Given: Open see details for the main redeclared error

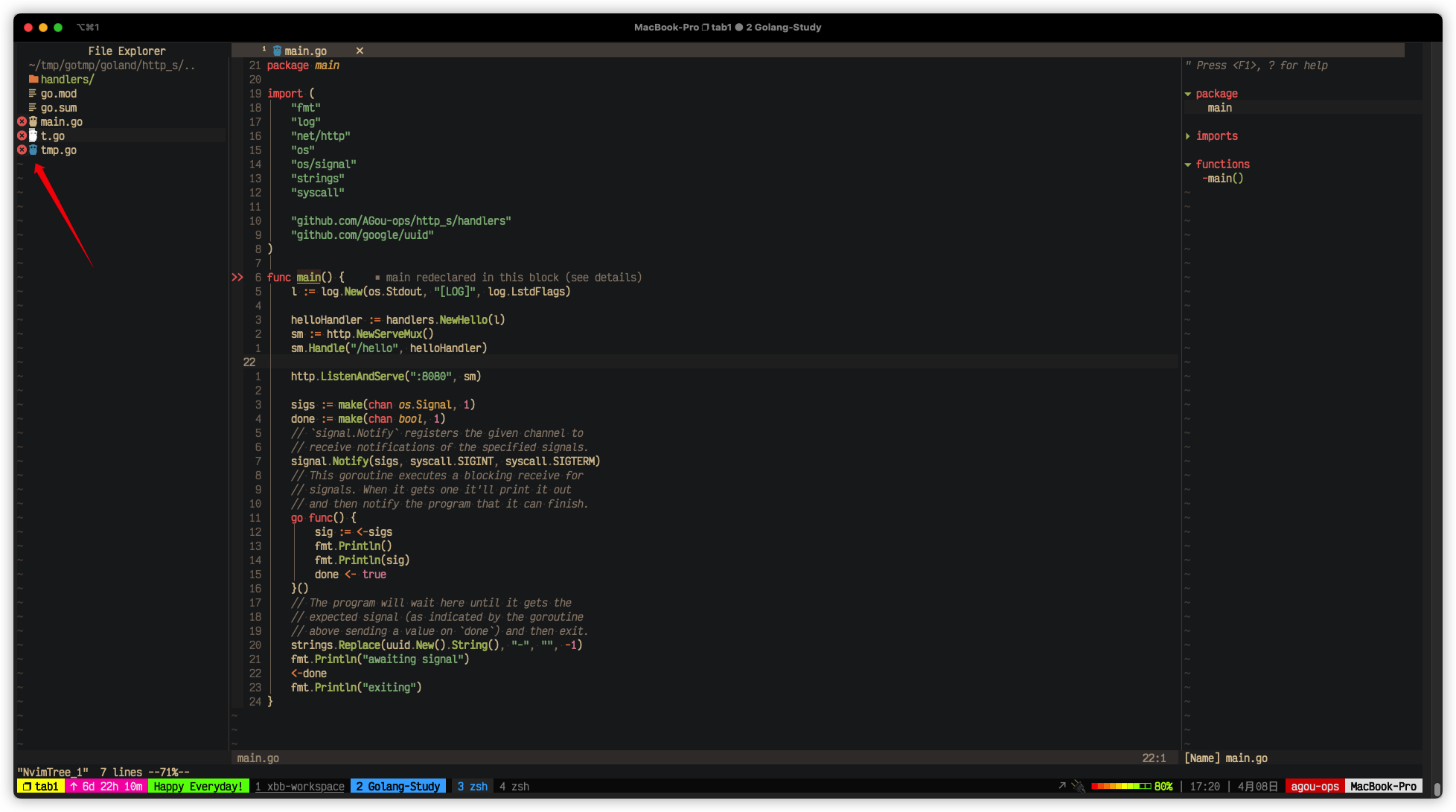Looking at the screenshot, I should 603,277.
